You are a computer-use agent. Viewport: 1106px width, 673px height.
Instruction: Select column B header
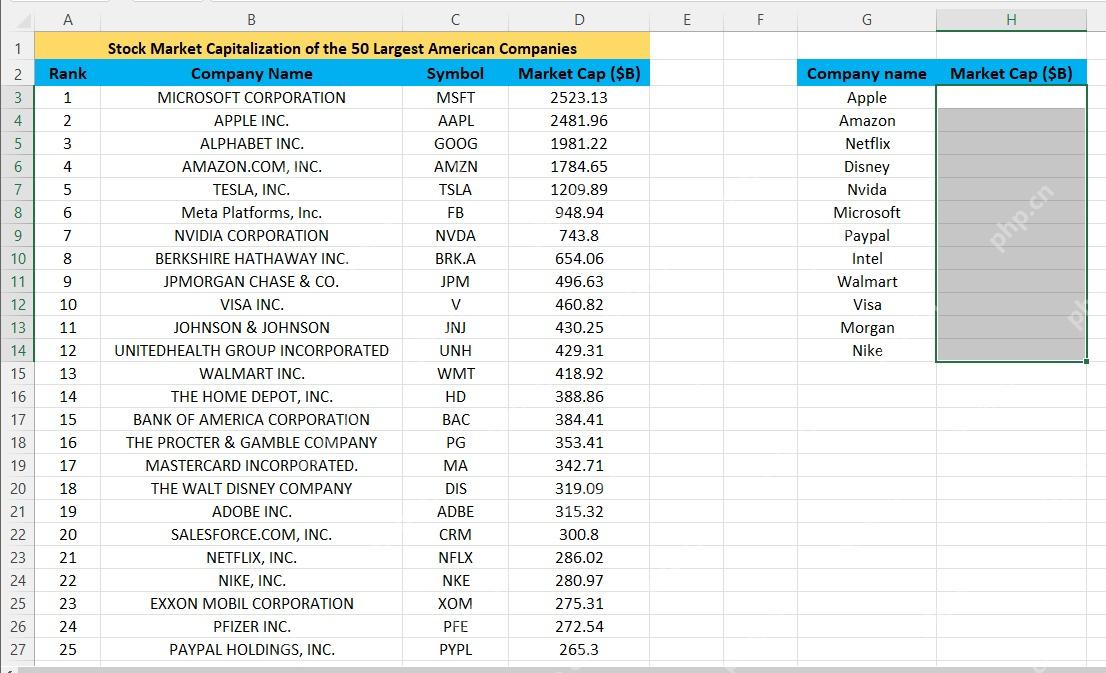pyautogui.click(x=251, y=20)
